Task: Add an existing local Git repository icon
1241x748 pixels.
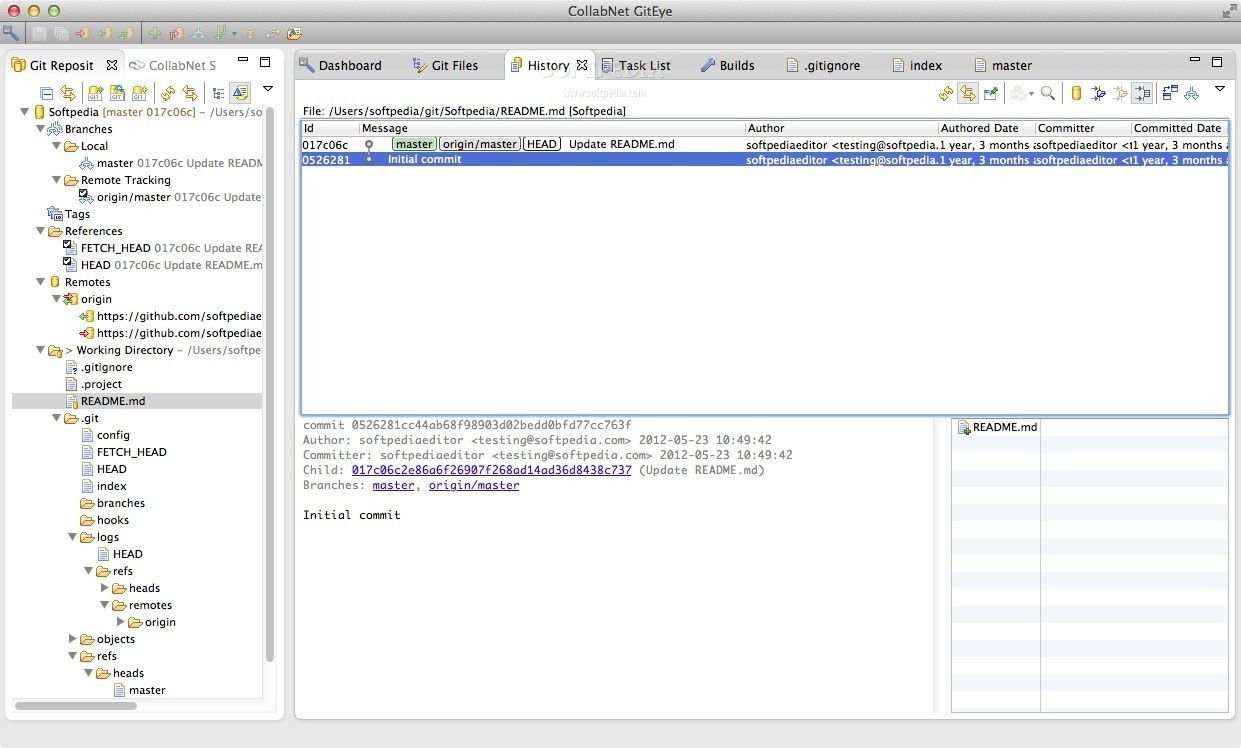Action: [x=95, y=93]
